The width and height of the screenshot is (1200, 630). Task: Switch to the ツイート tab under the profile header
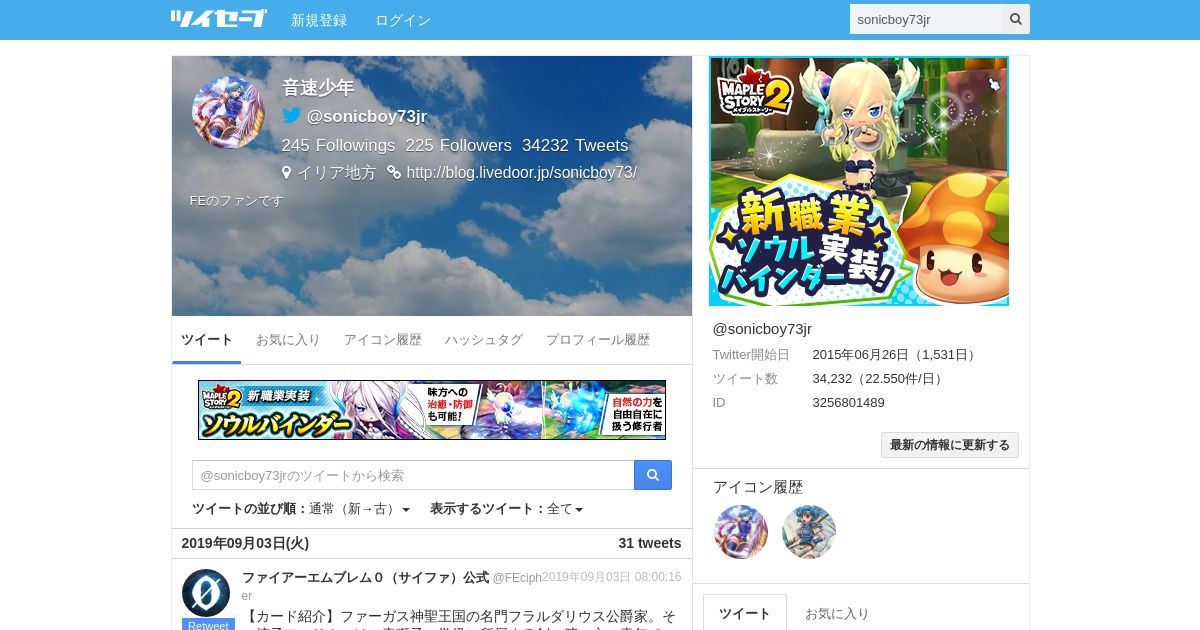[x=207, y=340]
